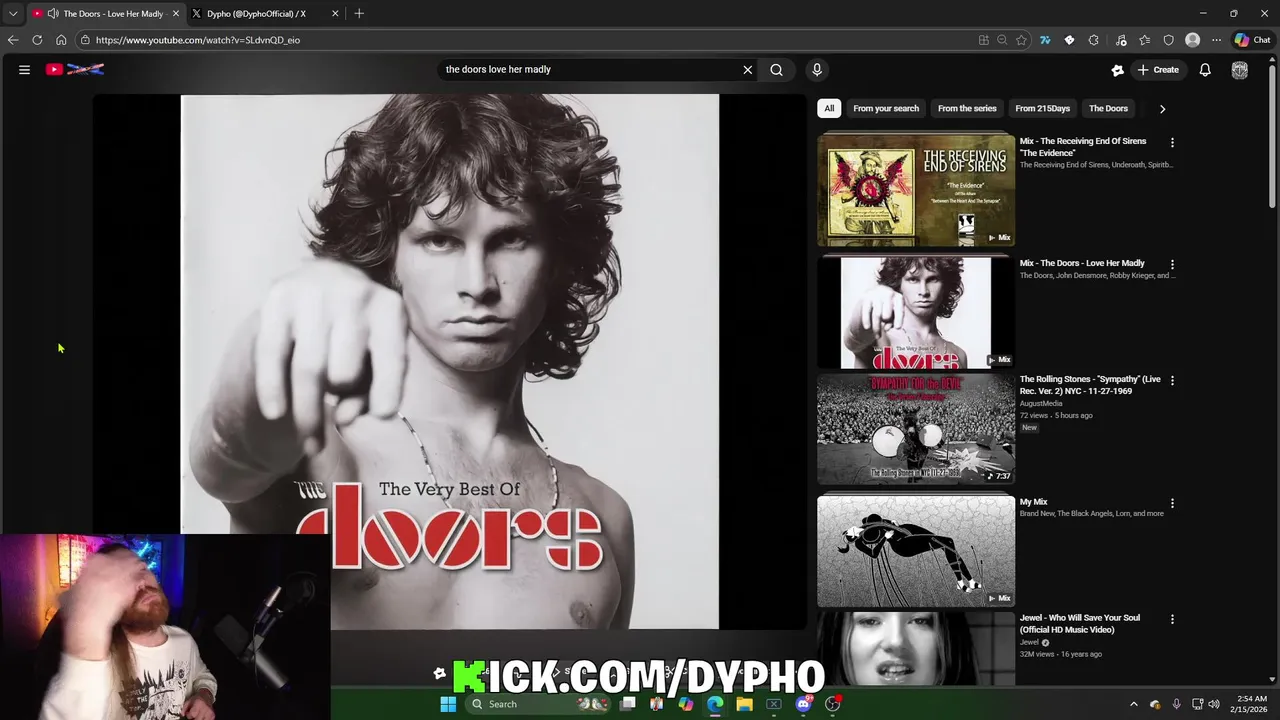
Task: Open The Doors Love Her Madly mix thumbnail
Action: (916, 312)
